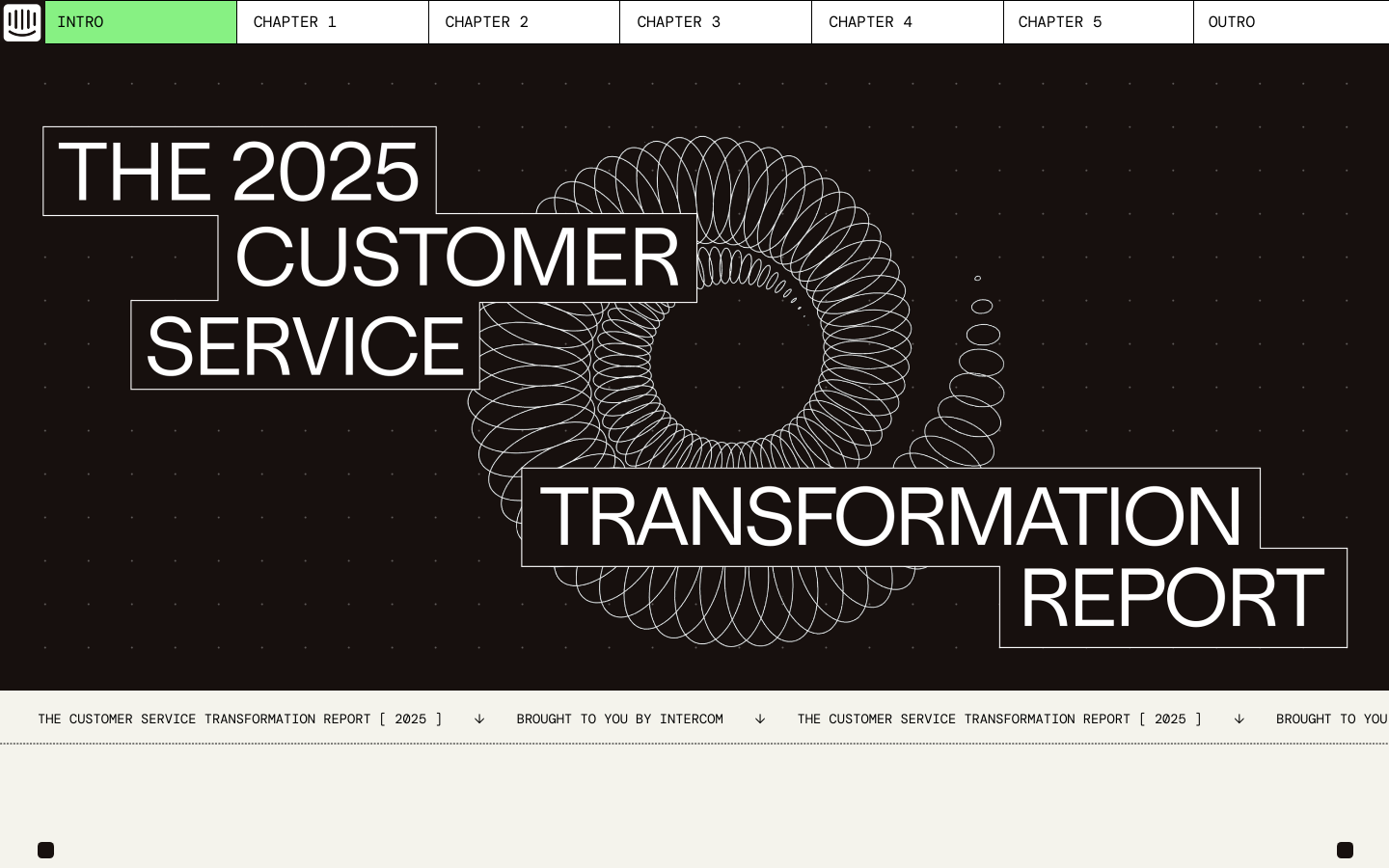Click the "CUSTOMER" headline word
The height and width of the screenshot is (868, 1389).
coord(457,258)
